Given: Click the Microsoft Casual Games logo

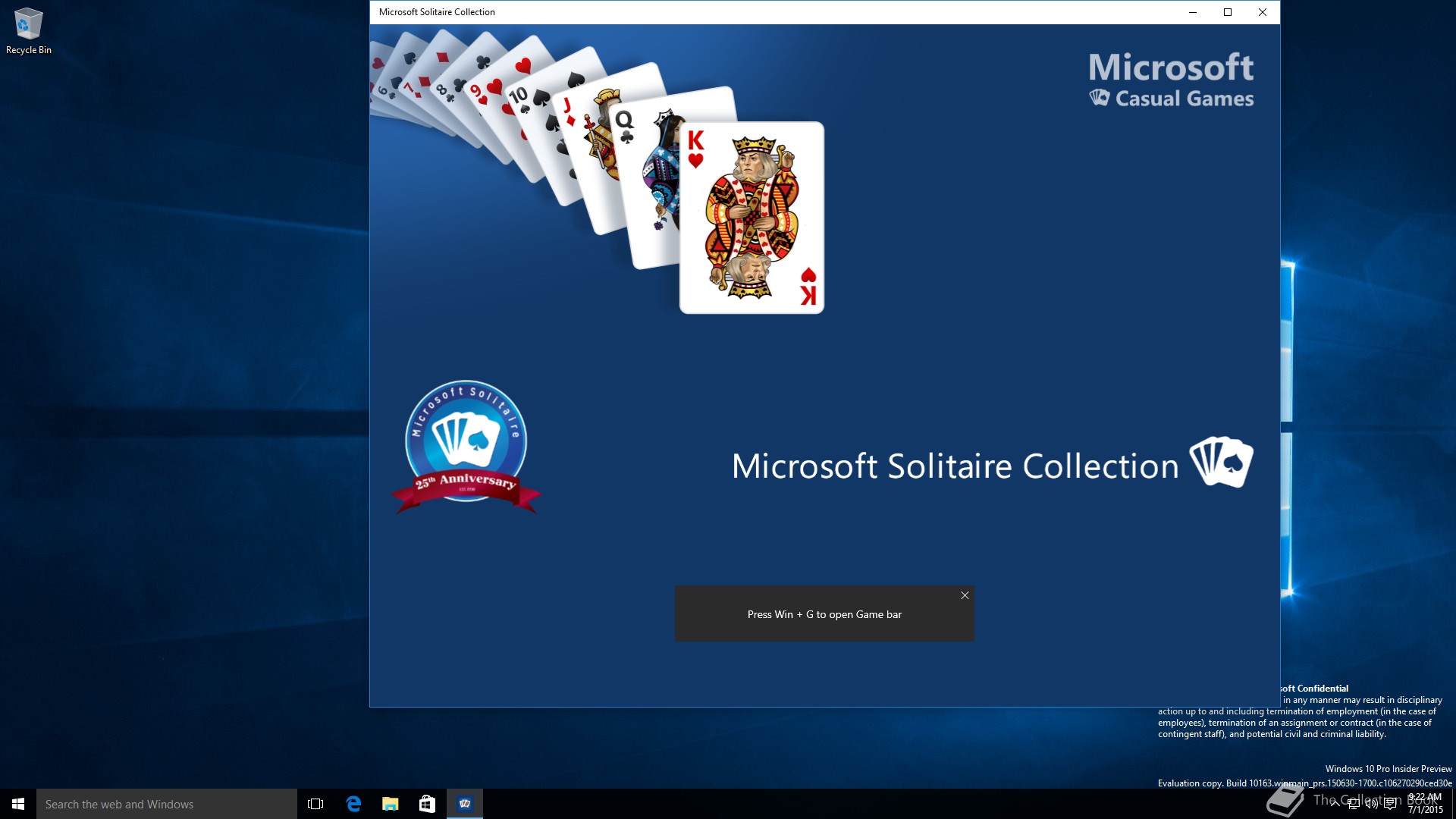Looking at the screenshot, I should (1172, 80).
